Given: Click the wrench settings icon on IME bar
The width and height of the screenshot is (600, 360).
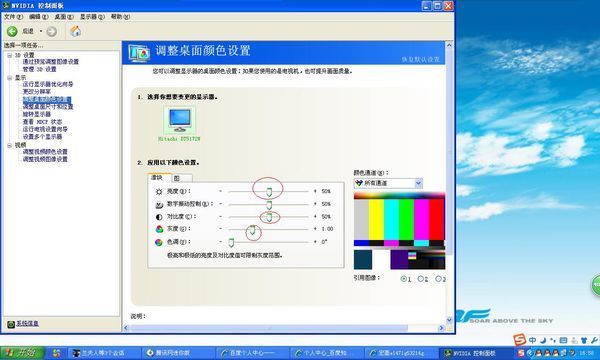Looking at the screenshot, I should (x=594, y=340).
